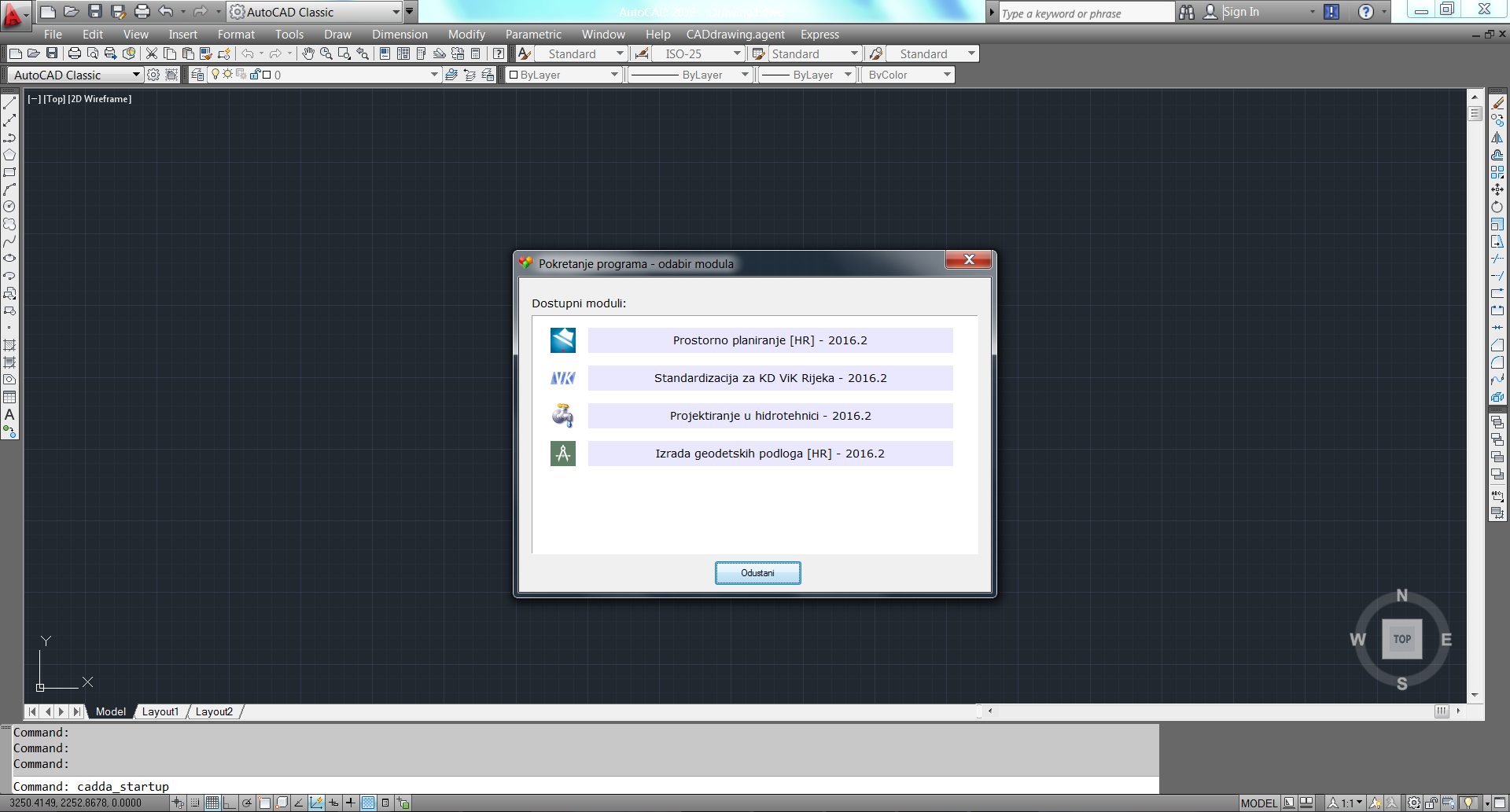Select the Polygon draw tool
1510x812 pixels.
(9, 155)
